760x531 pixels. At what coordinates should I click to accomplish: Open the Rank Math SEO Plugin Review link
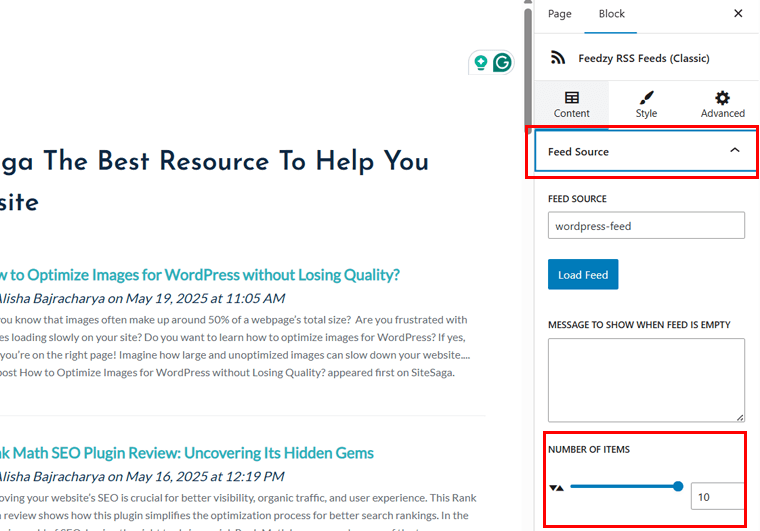tap(187, 453)
